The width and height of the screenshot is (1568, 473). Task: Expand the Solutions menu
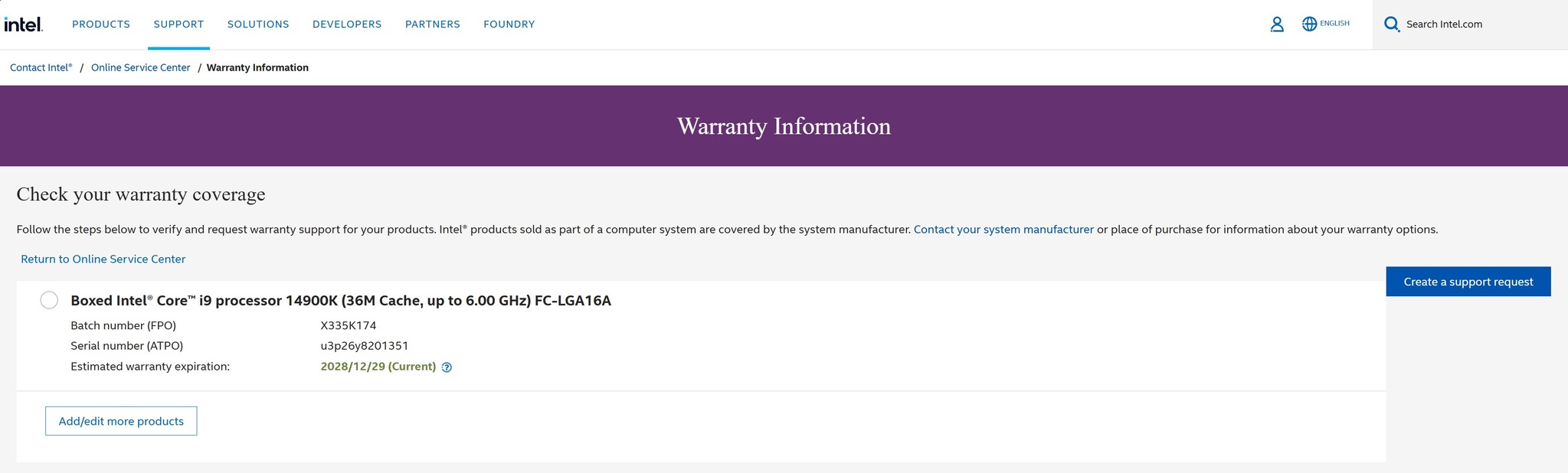point(258,24)
